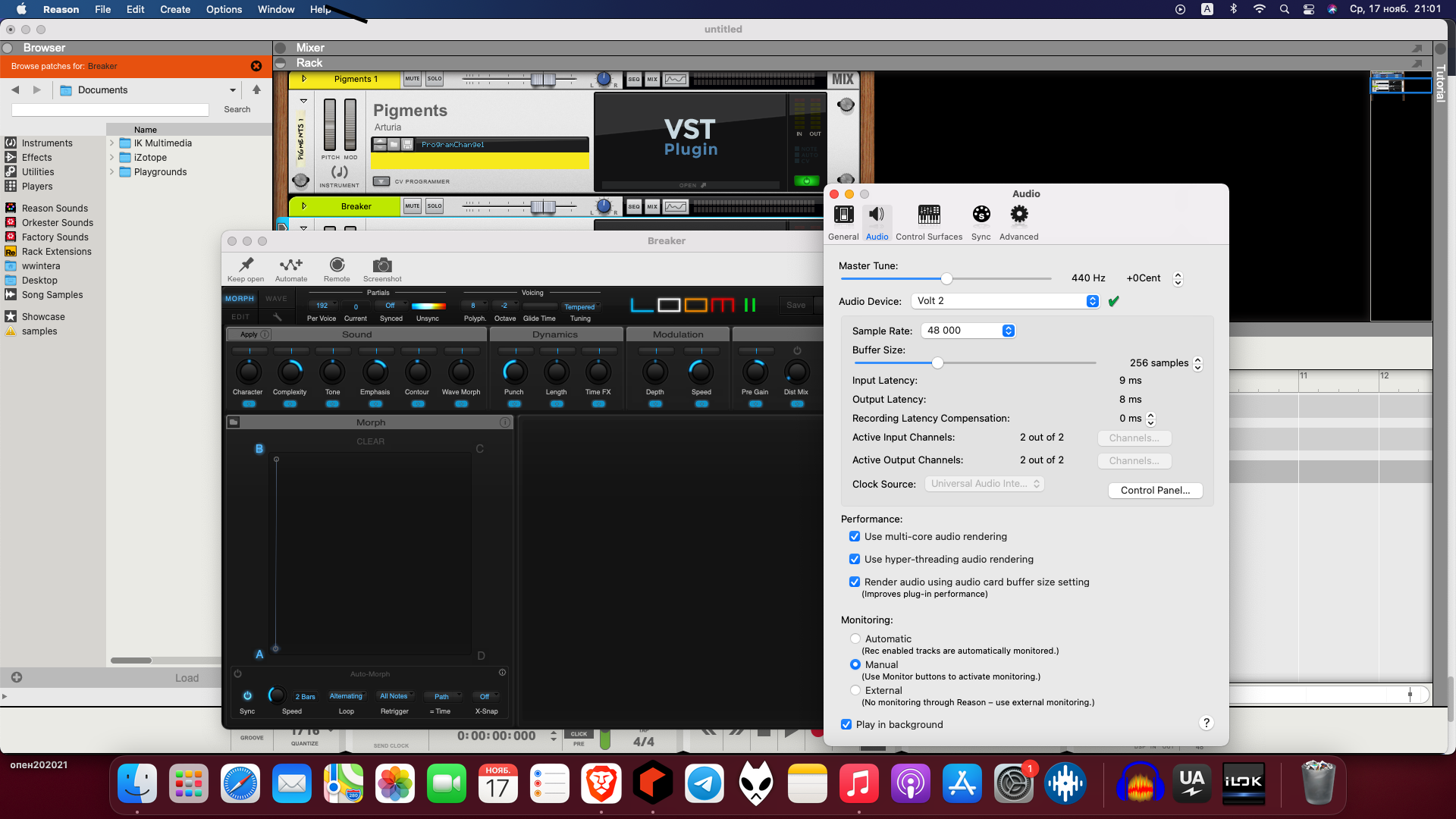The width and height of the screenshot is (1456, 819).
Task: Toggle Render audio using buffer size checkbox
Action: (x=855, y=582)
